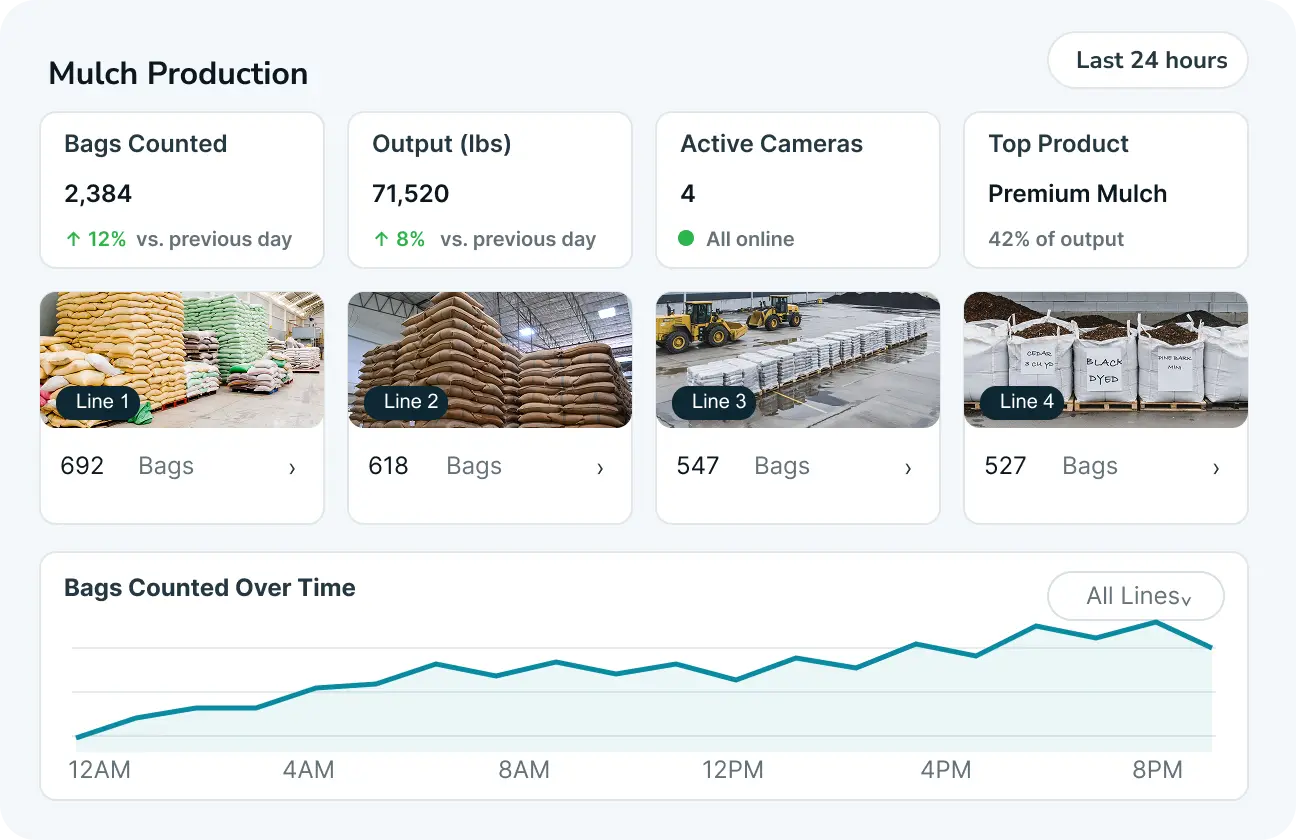Click the 8PM axis label
The height and width of the screenshot is (840, 1296).
click(1157, 770)
